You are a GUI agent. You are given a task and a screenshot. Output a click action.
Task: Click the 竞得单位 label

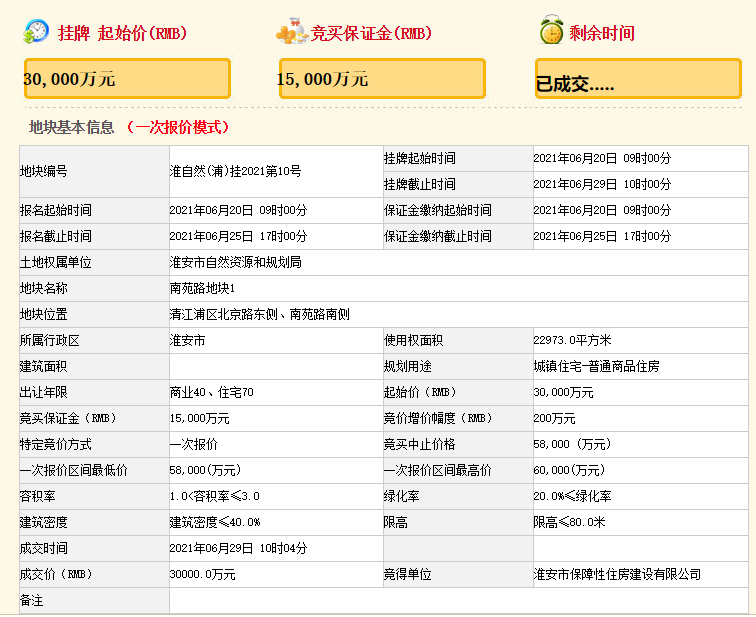coord(407,575)
